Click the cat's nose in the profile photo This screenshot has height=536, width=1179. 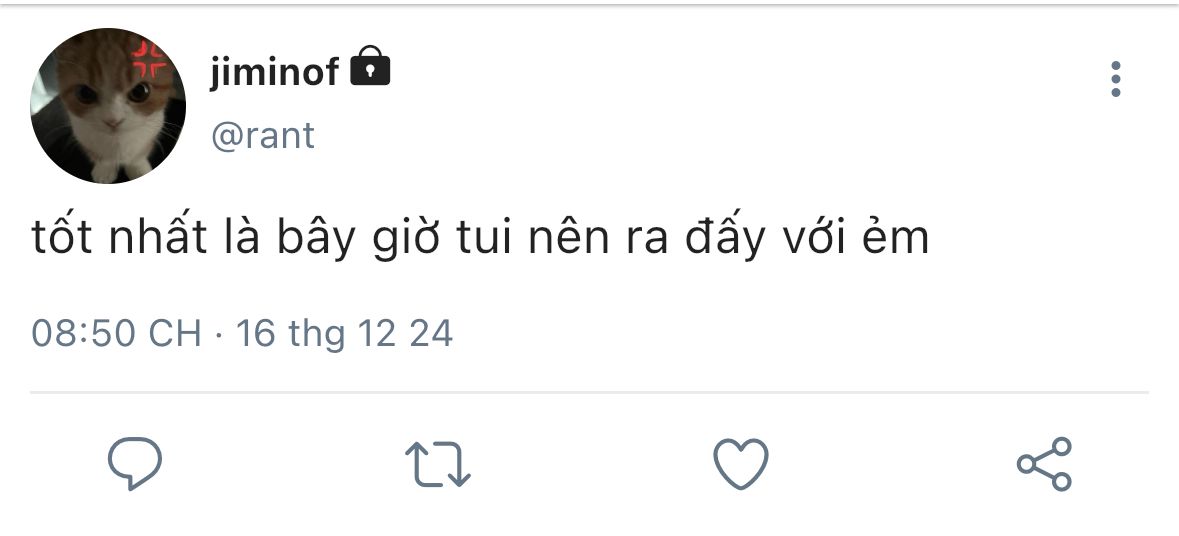pos(114,123)
